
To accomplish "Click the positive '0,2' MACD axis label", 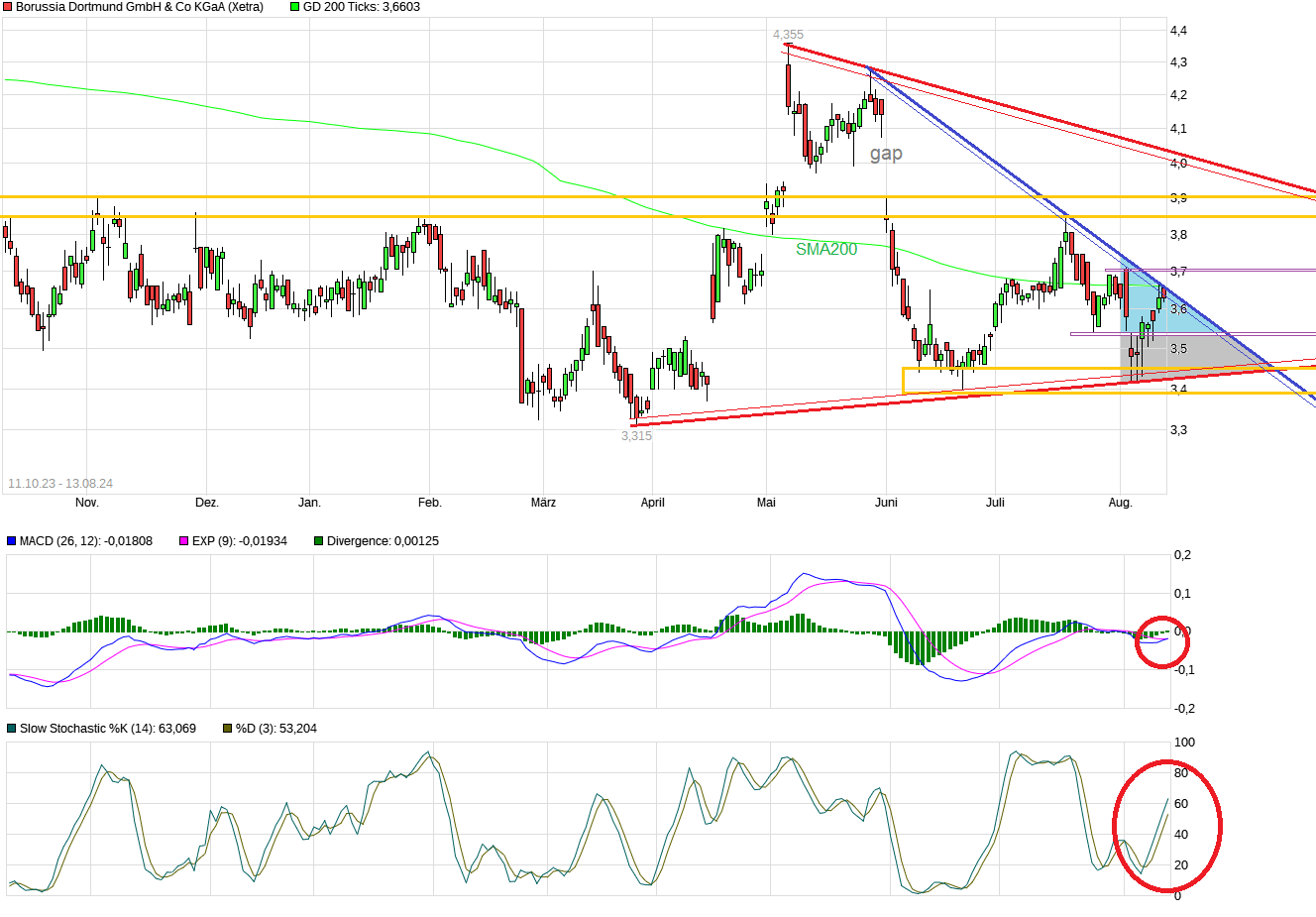I will click(x=1183, y=555).
